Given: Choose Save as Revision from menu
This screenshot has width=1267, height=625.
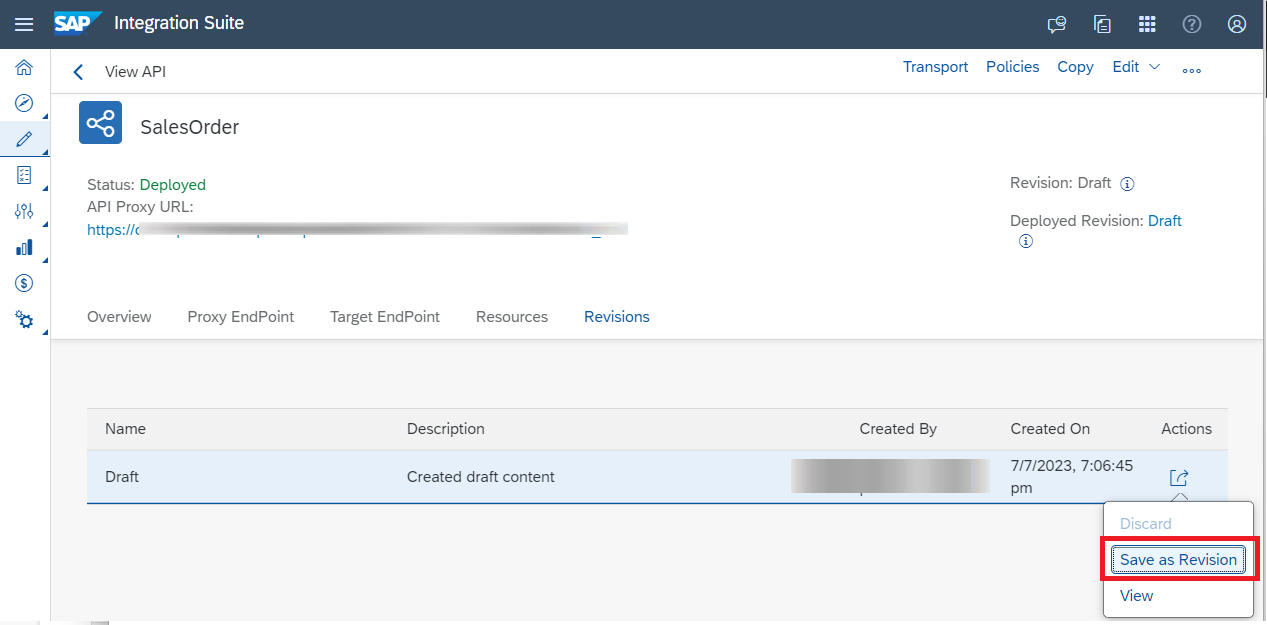Looking at the screenshot, I should (x=1178, y=560).
